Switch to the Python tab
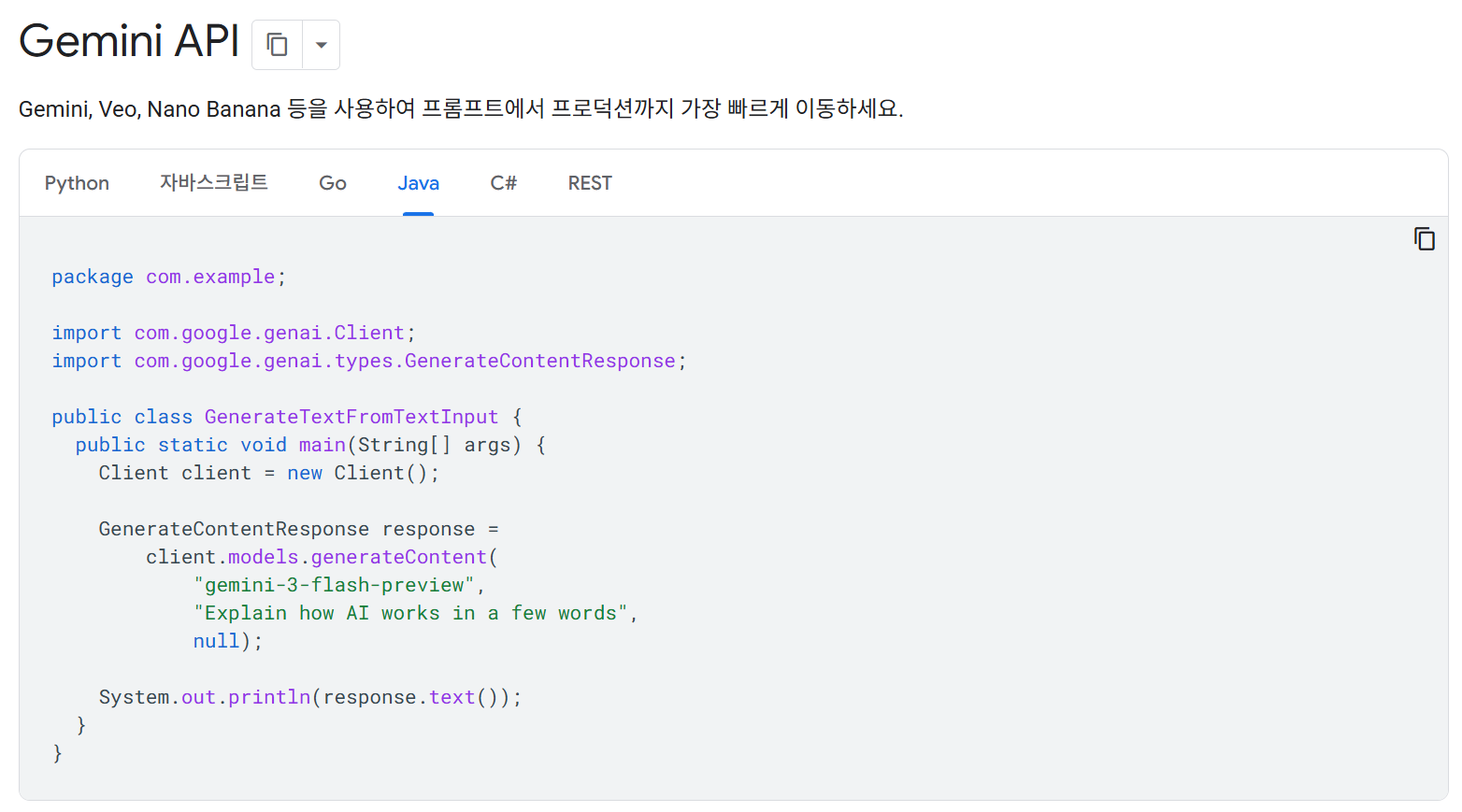The height and width of the screenshot is (812, 1462). click(77, 183)
